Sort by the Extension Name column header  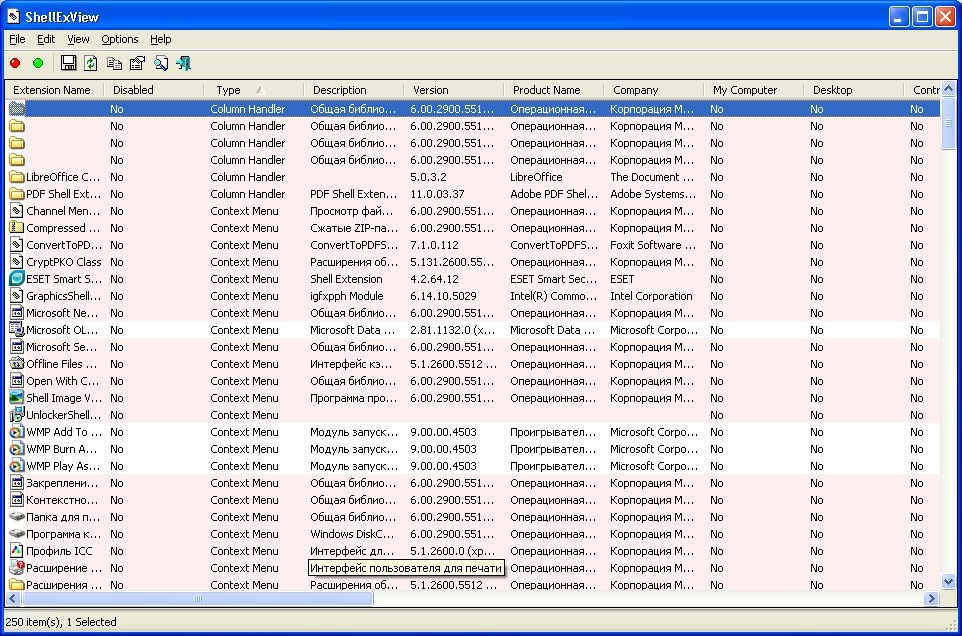(x=54, y=90)
